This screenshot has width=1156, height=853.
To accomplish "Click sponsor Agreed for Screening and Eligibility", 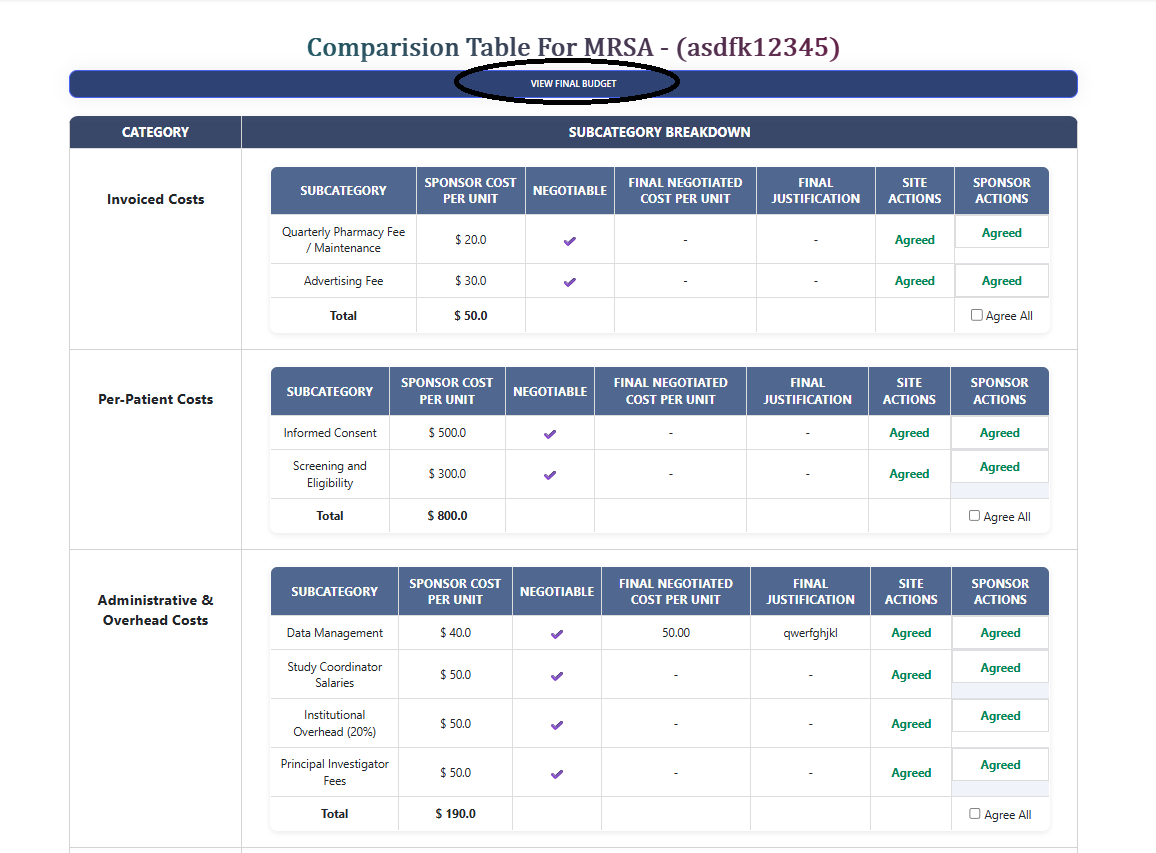I will pos(999,466).
